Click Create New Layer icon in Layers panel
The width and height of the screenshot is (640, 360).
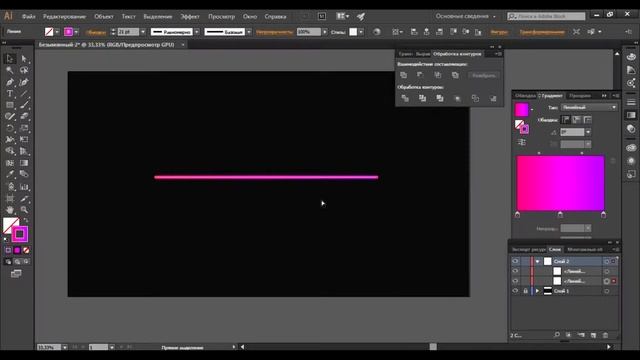click(x=593, y=335)
